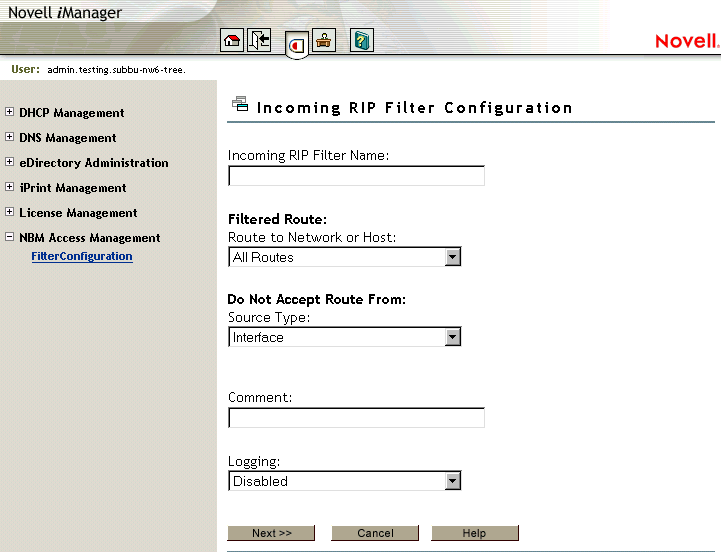Image resolution: width=721 pixels, height=552 pixels.
Task: Click the Cancel button
Action: tap(375, 533)
